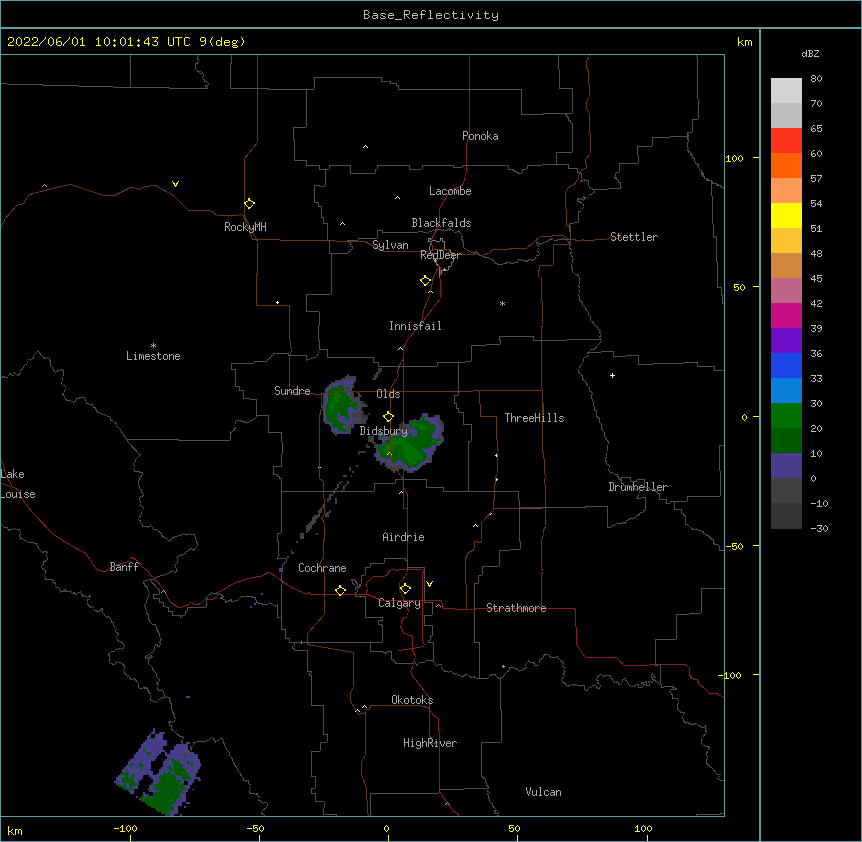Click the Stettler city label
Viewport: 862px width, 842px height.
click(634, 237)
